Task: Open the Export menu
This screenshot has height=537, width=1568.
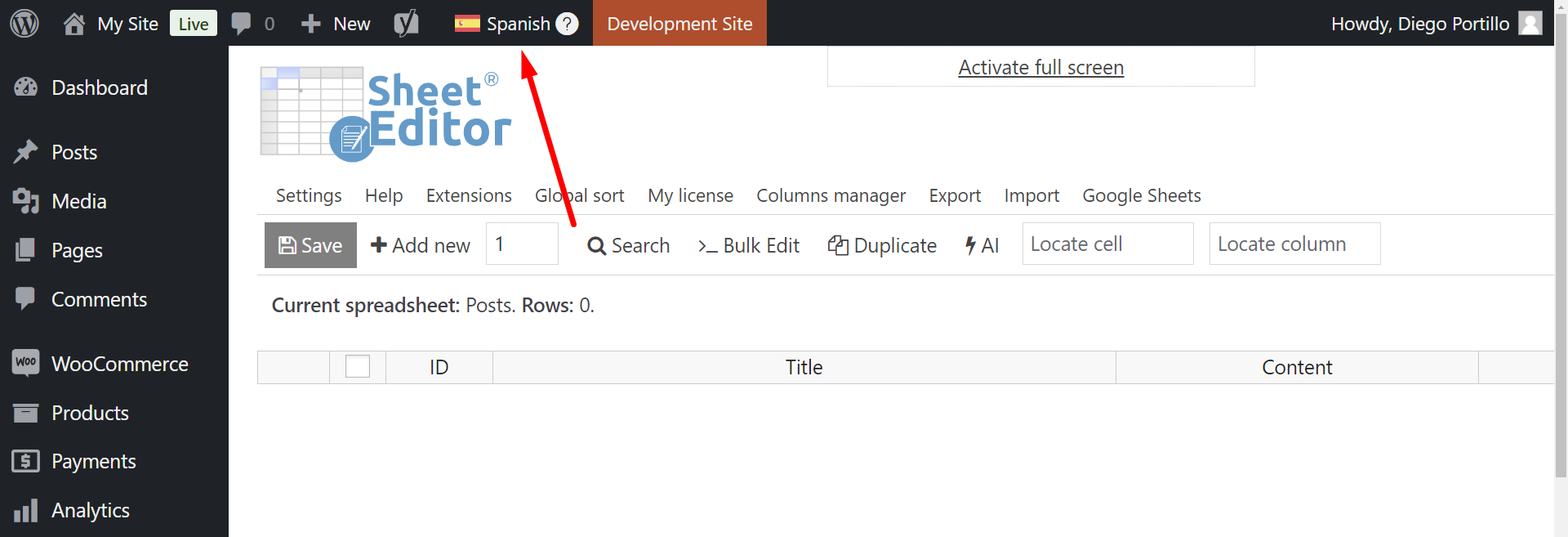Action: point(955,195)
